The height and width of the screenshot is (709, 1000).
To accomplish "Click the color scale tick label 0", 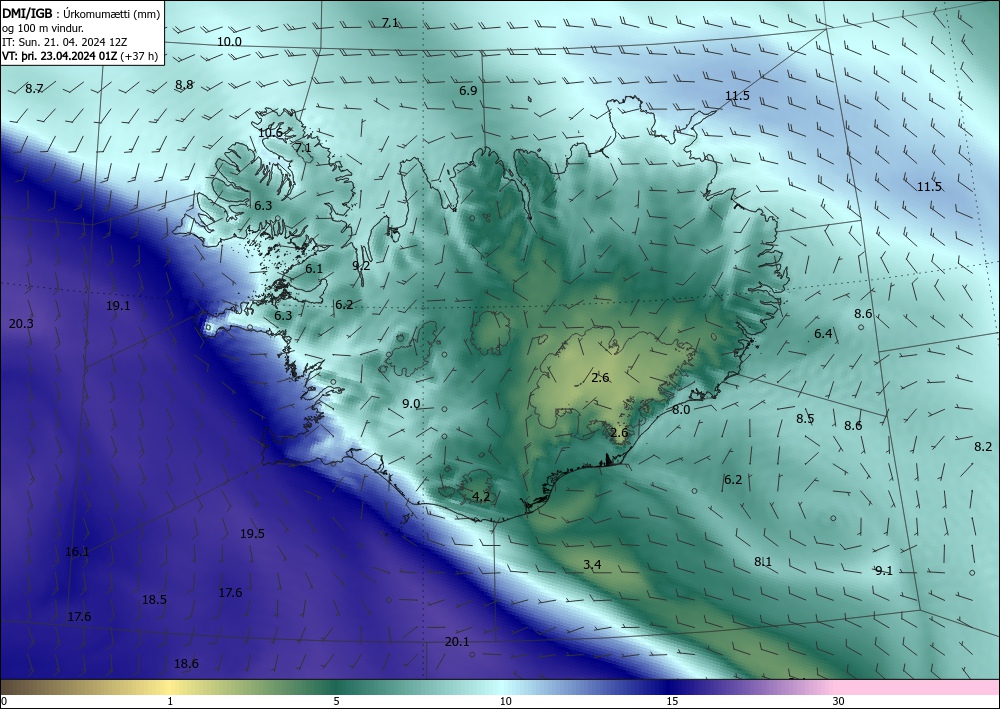I will 4,702.
